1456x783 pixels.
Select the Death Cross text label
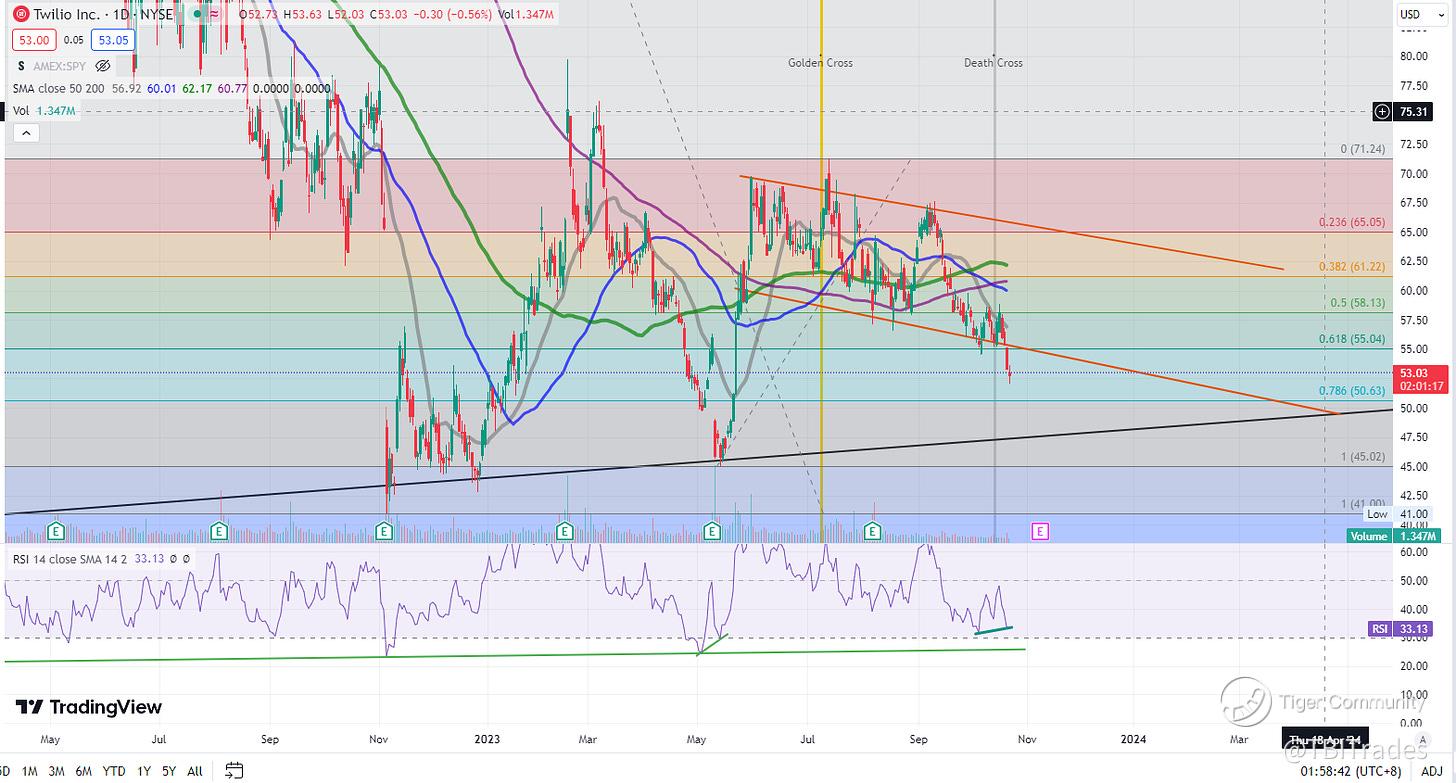click(x=993, y=62)
